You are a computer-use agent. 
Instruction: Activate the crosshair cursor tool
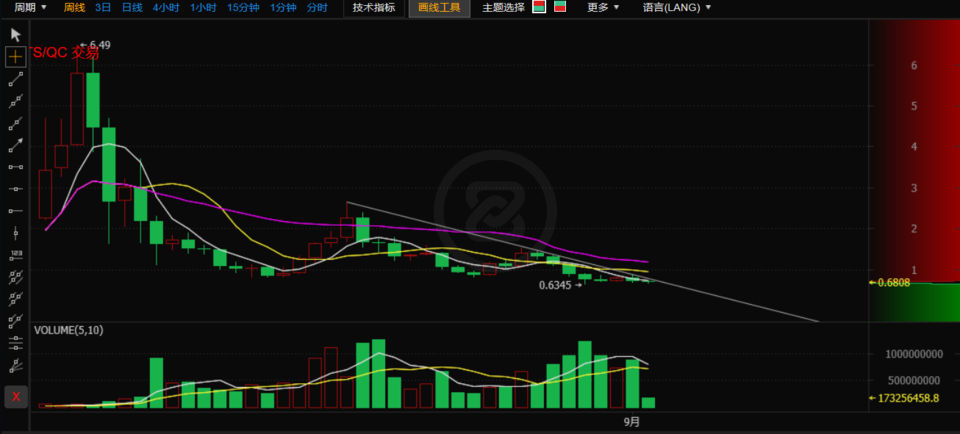click(16, 56)
